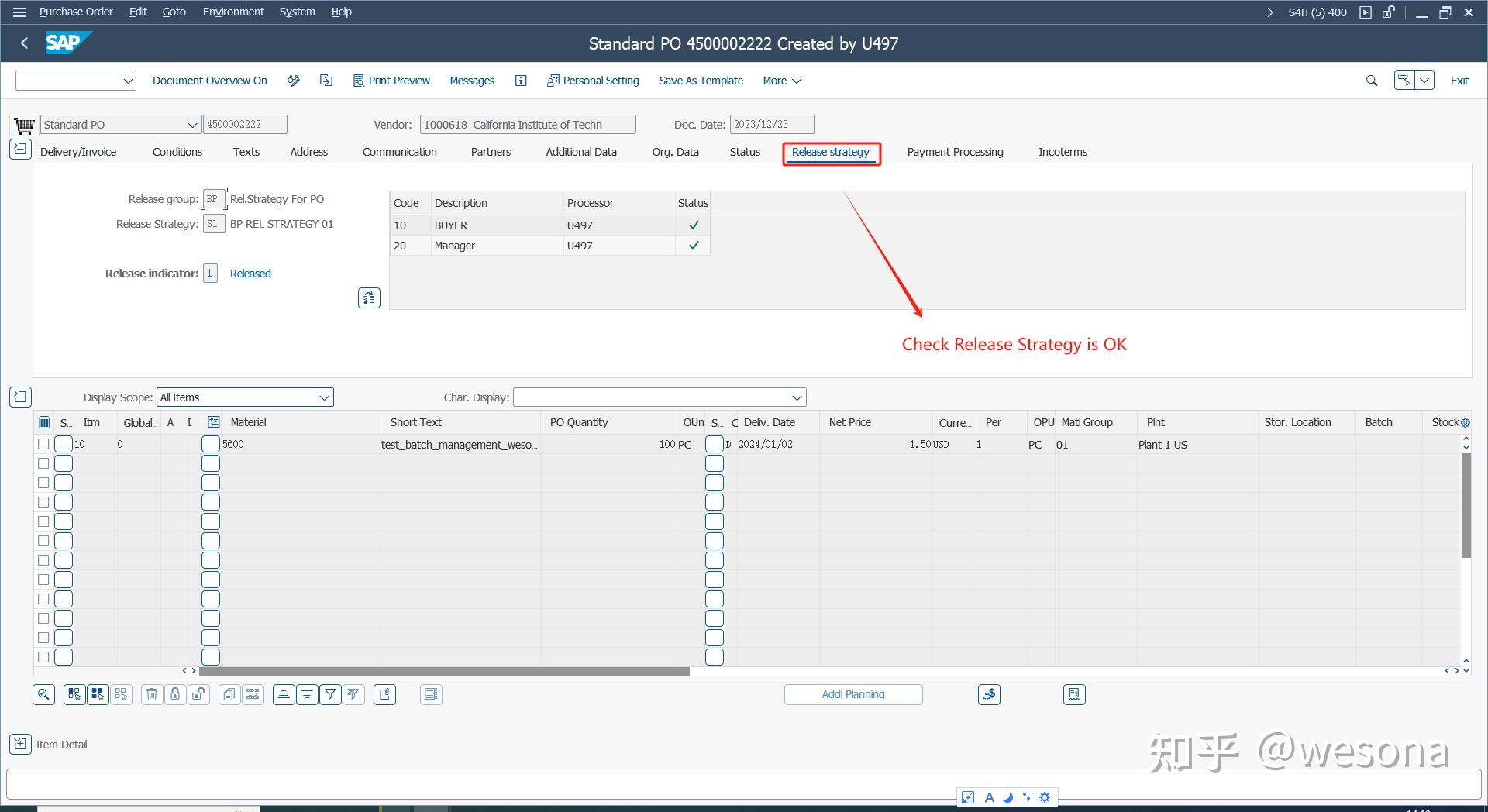Click the Copy Item icon
This screenshot has height=812, width=1488.
pos(229,694)
